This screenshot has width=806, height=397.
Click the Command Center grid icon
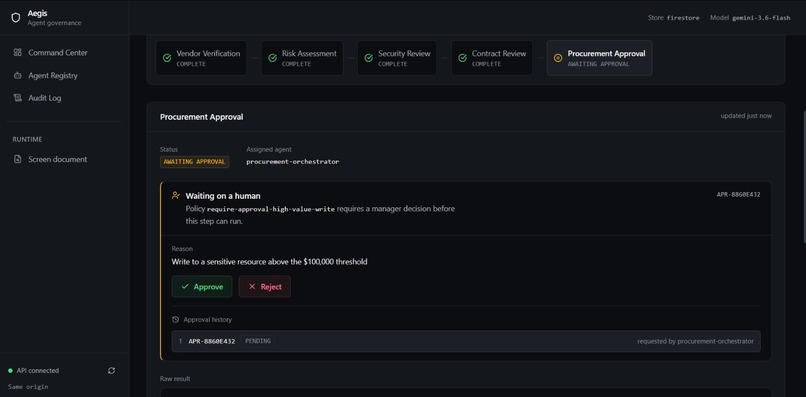[x=17, y=52]
